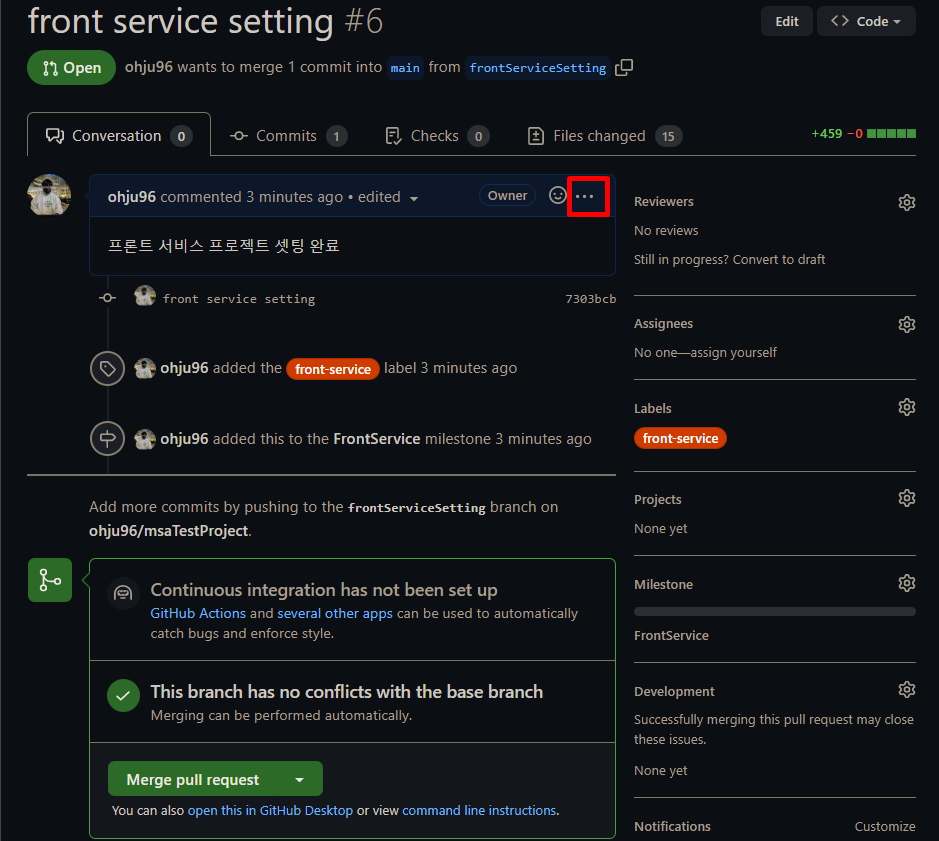Expand the edited history dropdown arrow
The image size is (939, 841).
414,198
